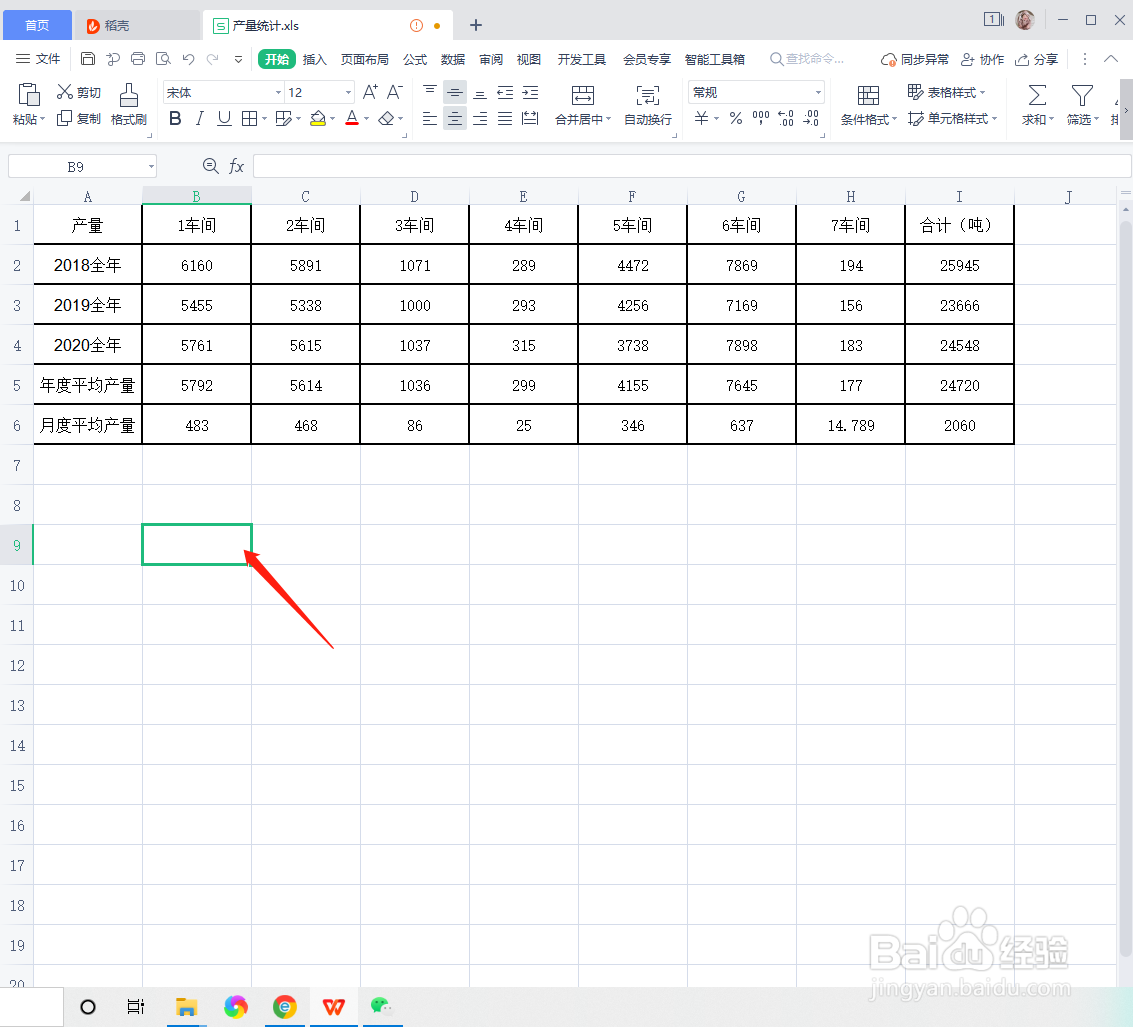This screenshot has width=1133, height=1027.
Task: Click the insert function fx icon
Action: click(236, 166)
